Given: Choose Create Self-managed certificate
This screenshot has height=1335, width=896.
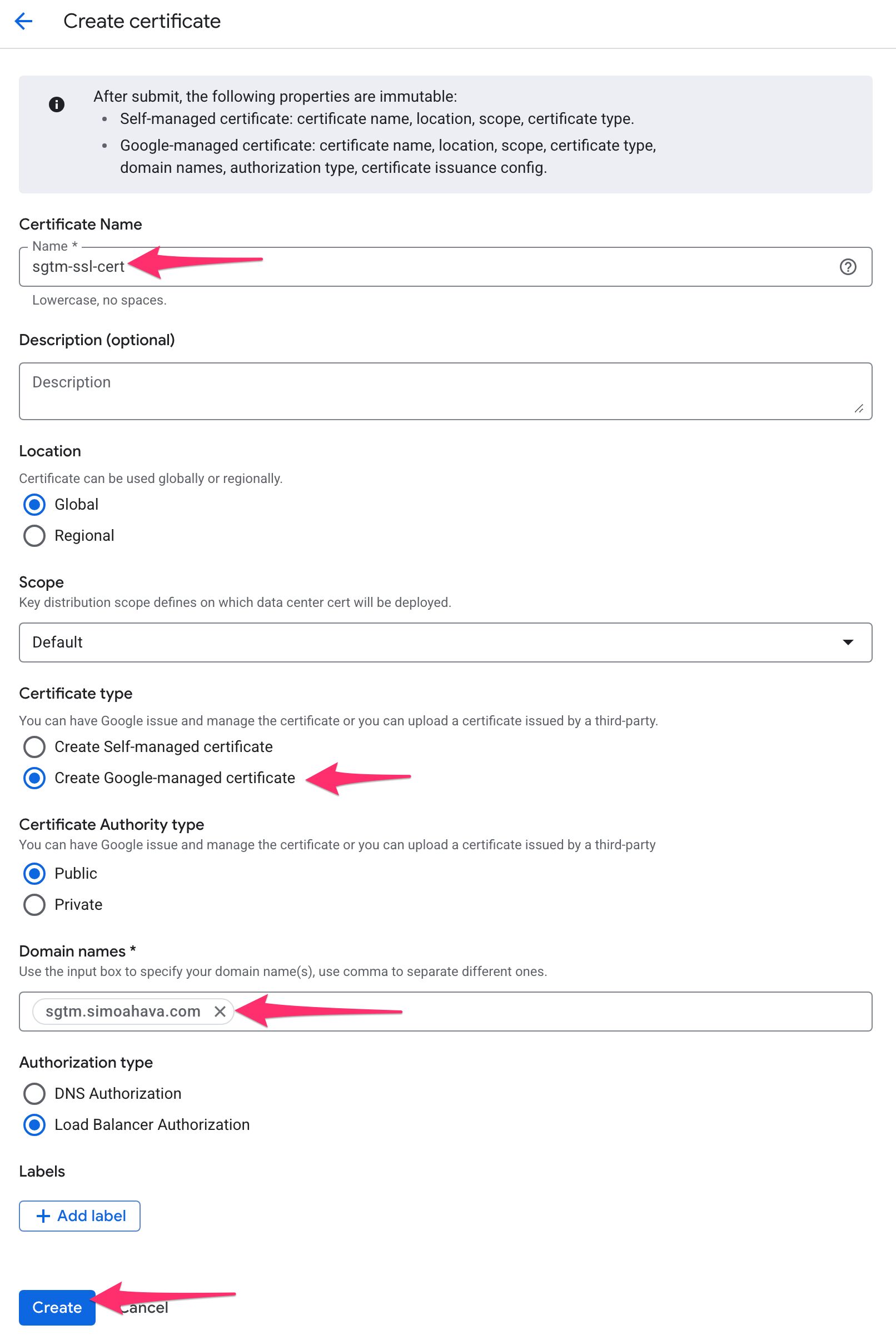Looking at the screenshot, I should [34, 746].
